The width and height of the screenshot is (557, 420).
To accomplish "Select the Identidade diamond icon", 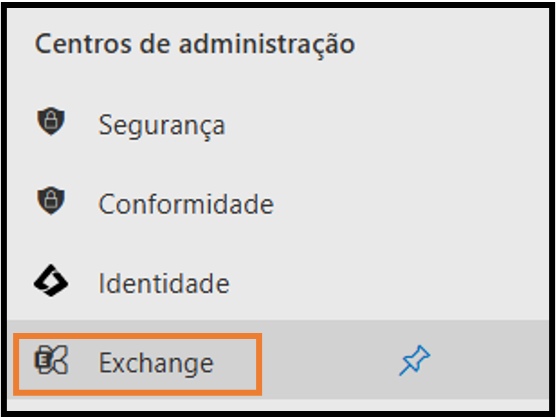I will pos(51,280).
